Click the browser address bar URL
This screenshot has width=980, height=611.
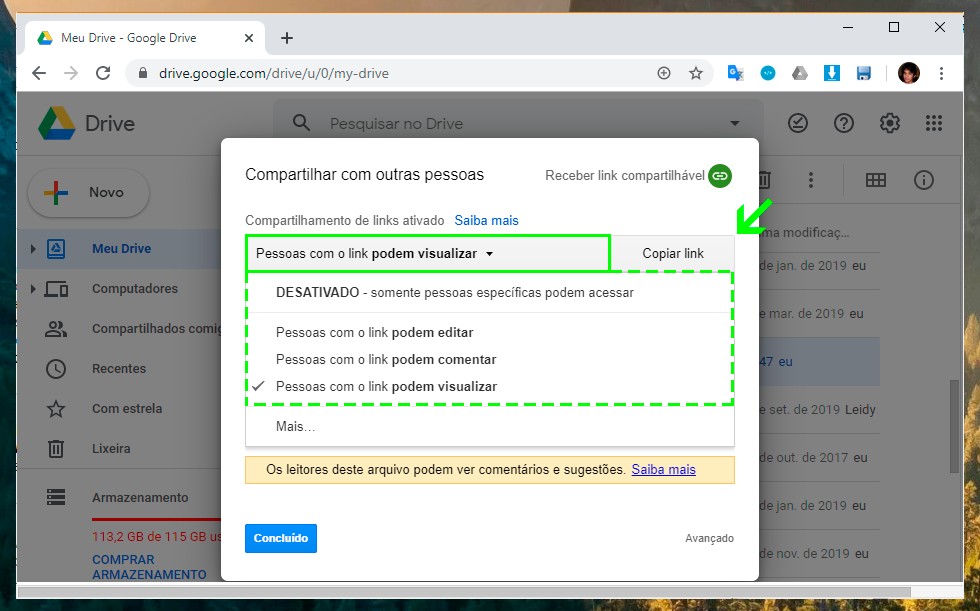[x=274, y=73]
